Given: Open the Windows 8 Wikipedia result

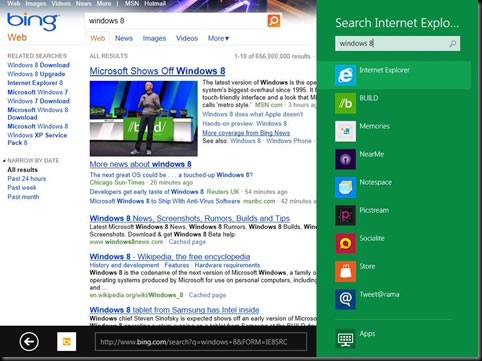Looking at the screenshot, I should pos(170,257).
